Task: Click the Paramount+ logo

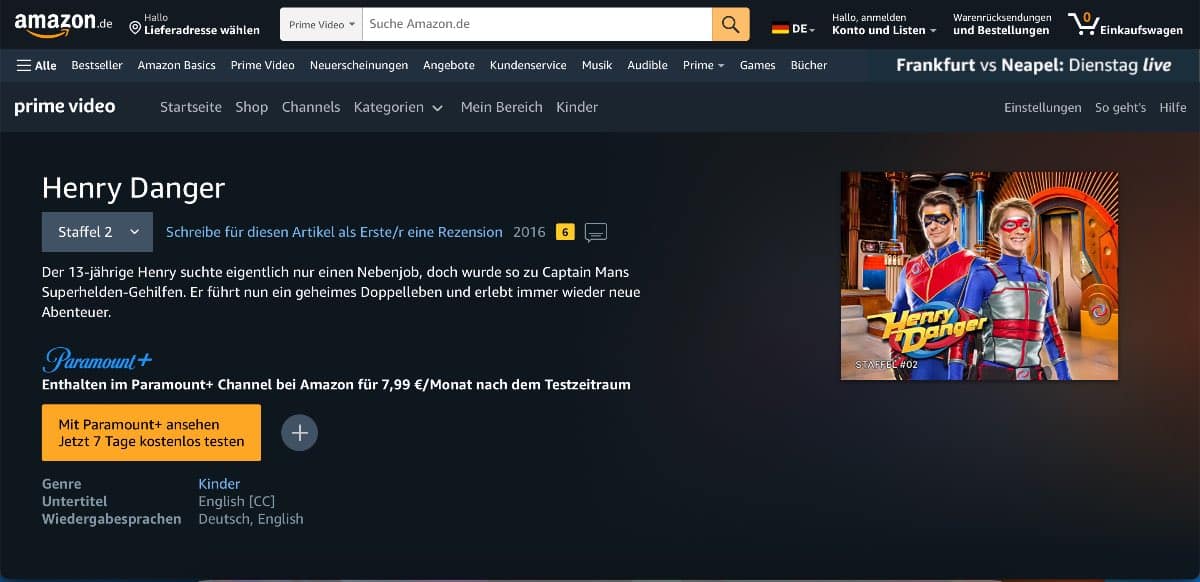Action: [x=97, y=359]
